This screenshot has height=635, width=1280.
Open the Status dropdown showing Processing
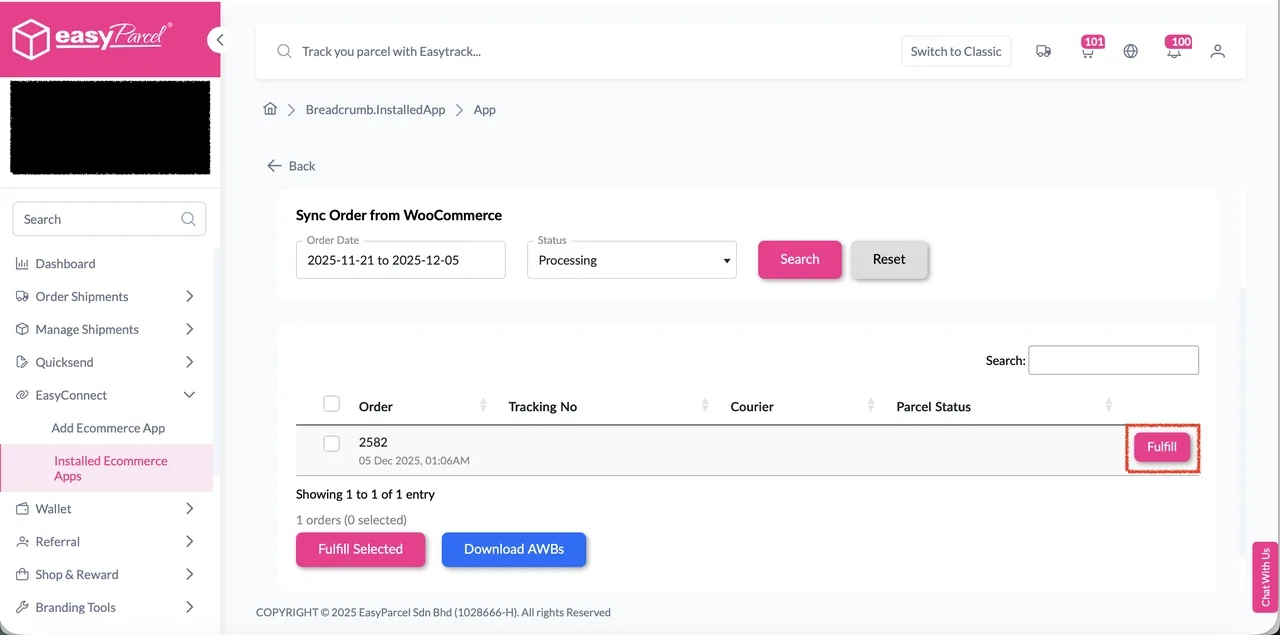pyautogui.click(x=631, y=259)
